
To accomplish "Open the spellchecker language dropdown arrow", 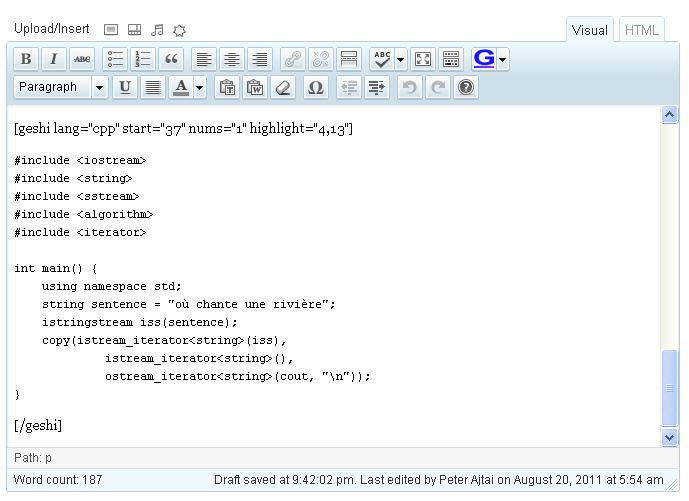I will [400, 59].
